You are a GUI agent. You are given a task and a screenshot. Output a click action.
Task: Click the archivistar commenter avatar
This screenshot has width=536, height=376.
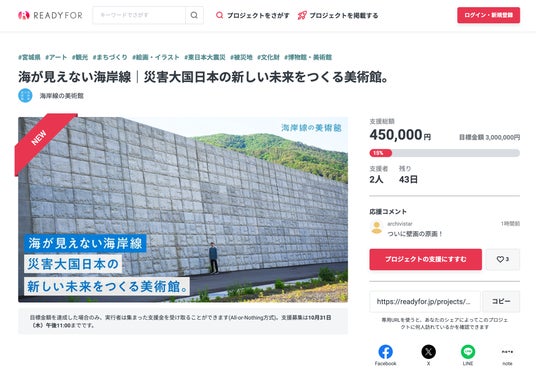(376, 228)
